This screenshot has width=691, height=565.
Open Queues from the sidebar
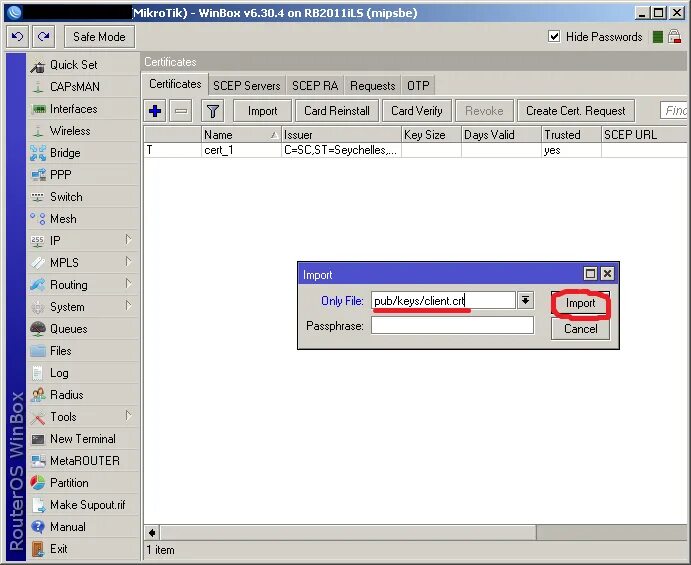click(69, 329)
